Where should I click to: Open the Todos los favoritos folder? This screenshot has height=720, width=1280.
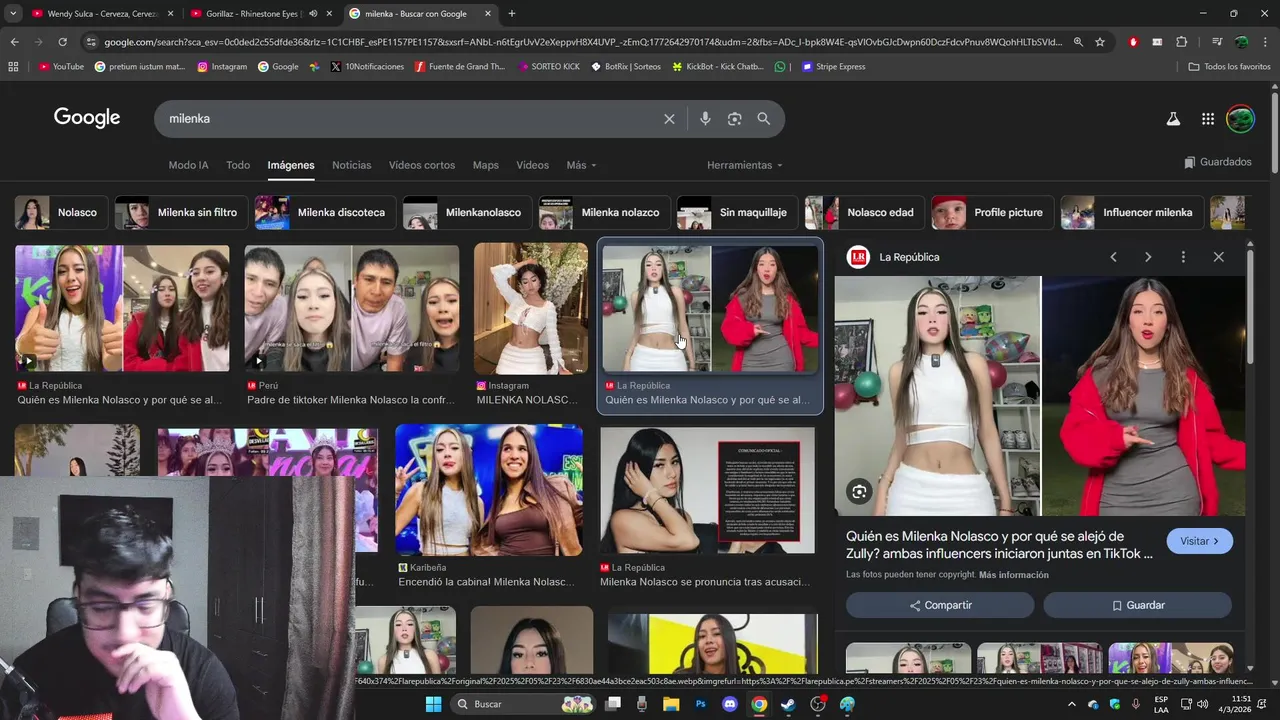pyautogui.click(x=1230, y=67)
